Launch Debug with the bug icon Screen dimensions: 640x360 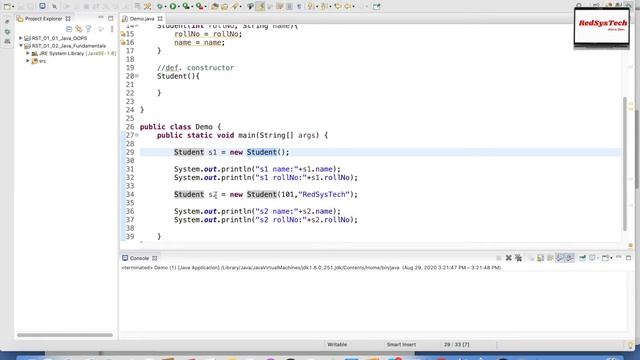click(160, 6)
